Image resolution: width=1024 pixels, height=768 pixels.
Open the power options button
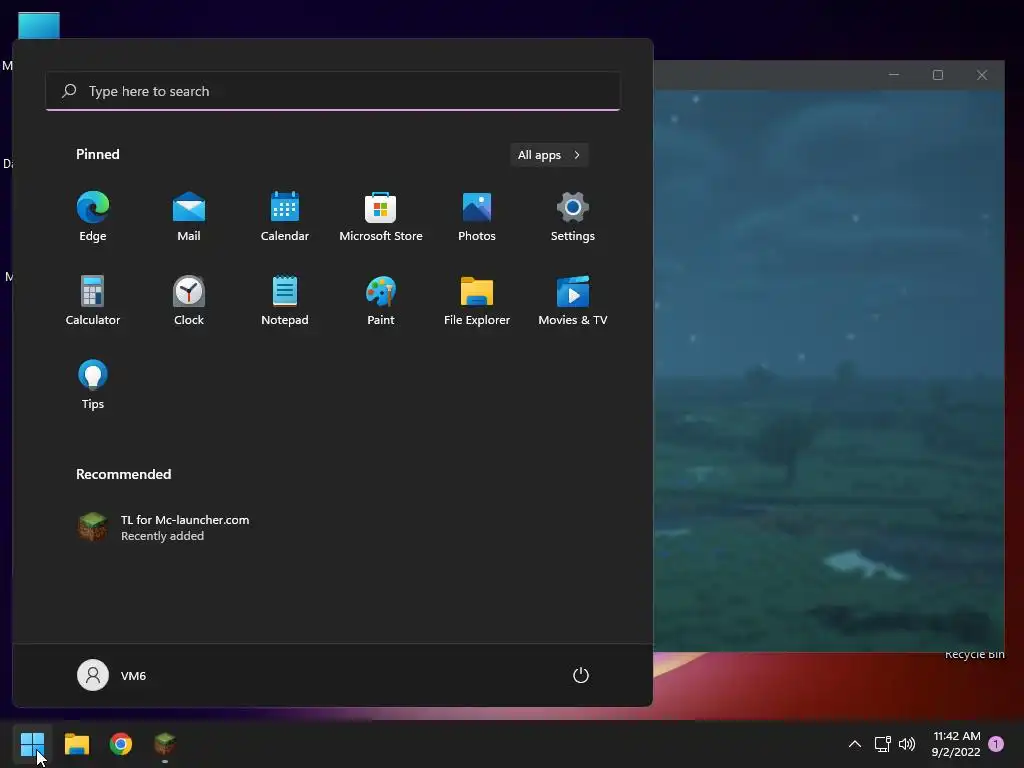point(581,675)
